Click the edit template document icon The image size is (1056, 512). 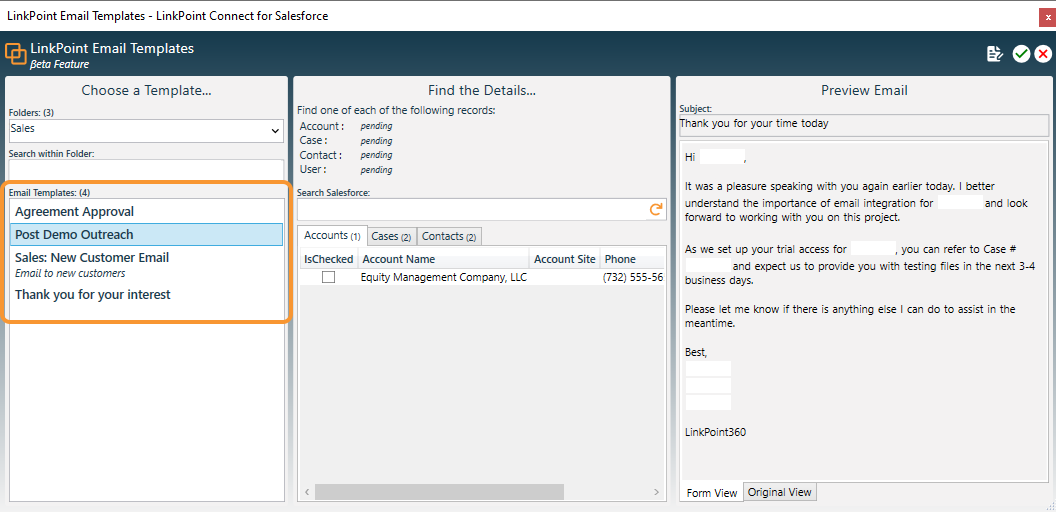[995, 55]
